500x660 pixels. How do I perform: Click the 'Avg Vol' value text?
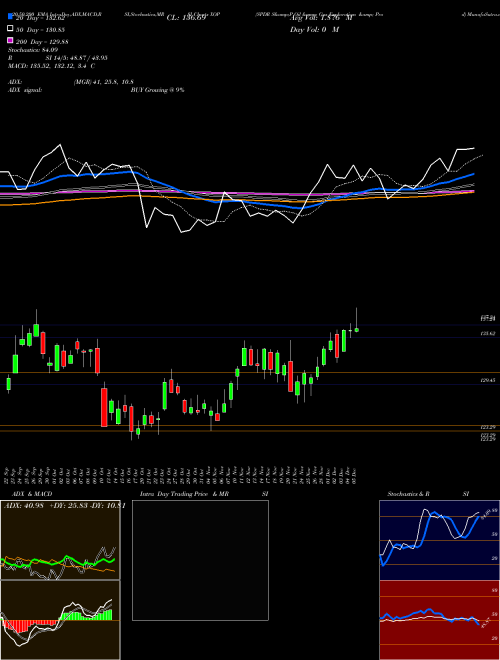pyautogui.click(x=321, y=18)
